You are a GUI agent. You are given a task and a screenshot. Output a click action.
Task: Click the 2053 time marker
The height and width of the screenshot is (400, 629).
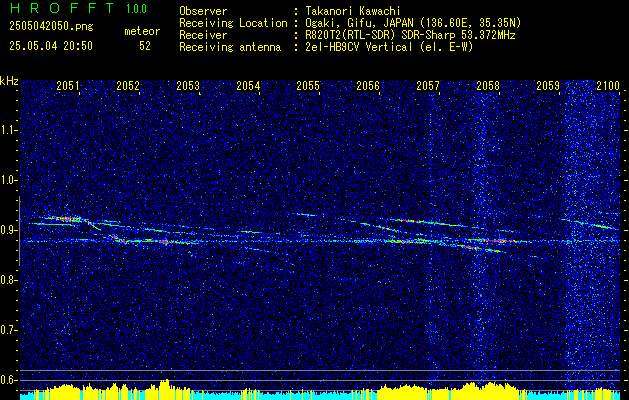(188, 85)
